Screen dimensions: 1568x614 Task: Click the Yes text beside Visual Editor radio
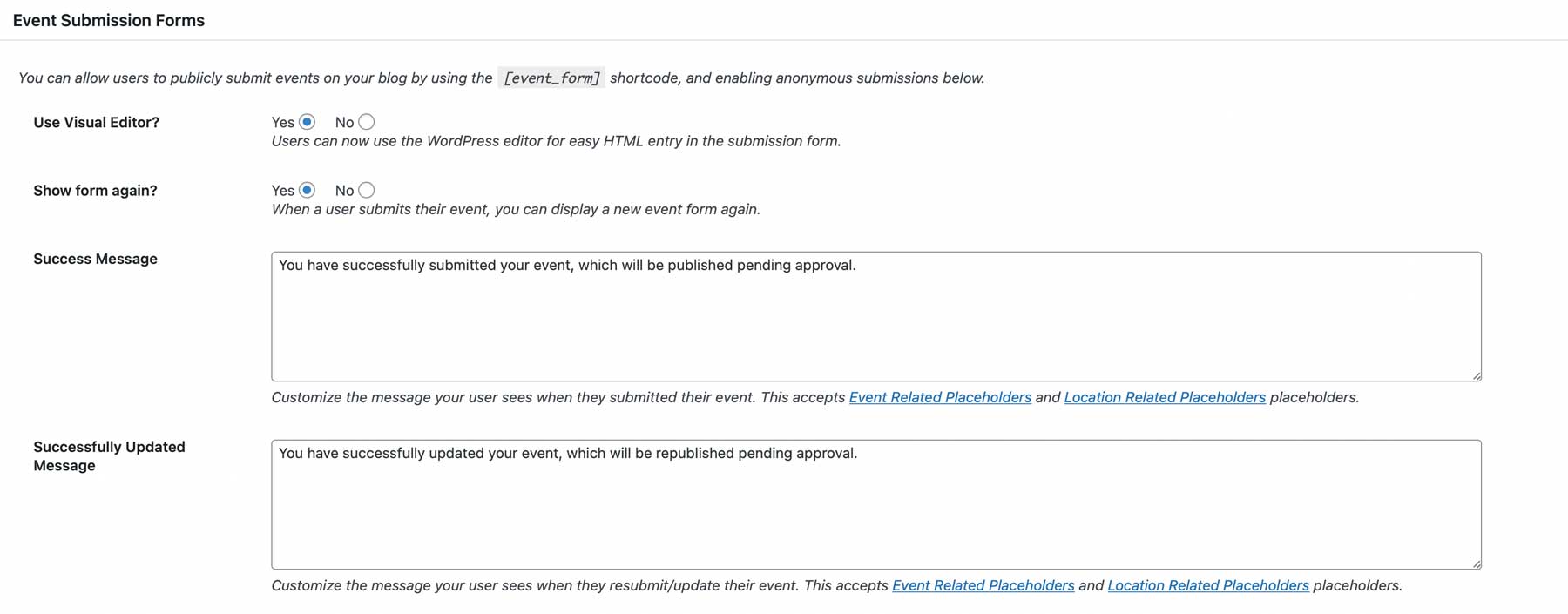coord(282,122)
